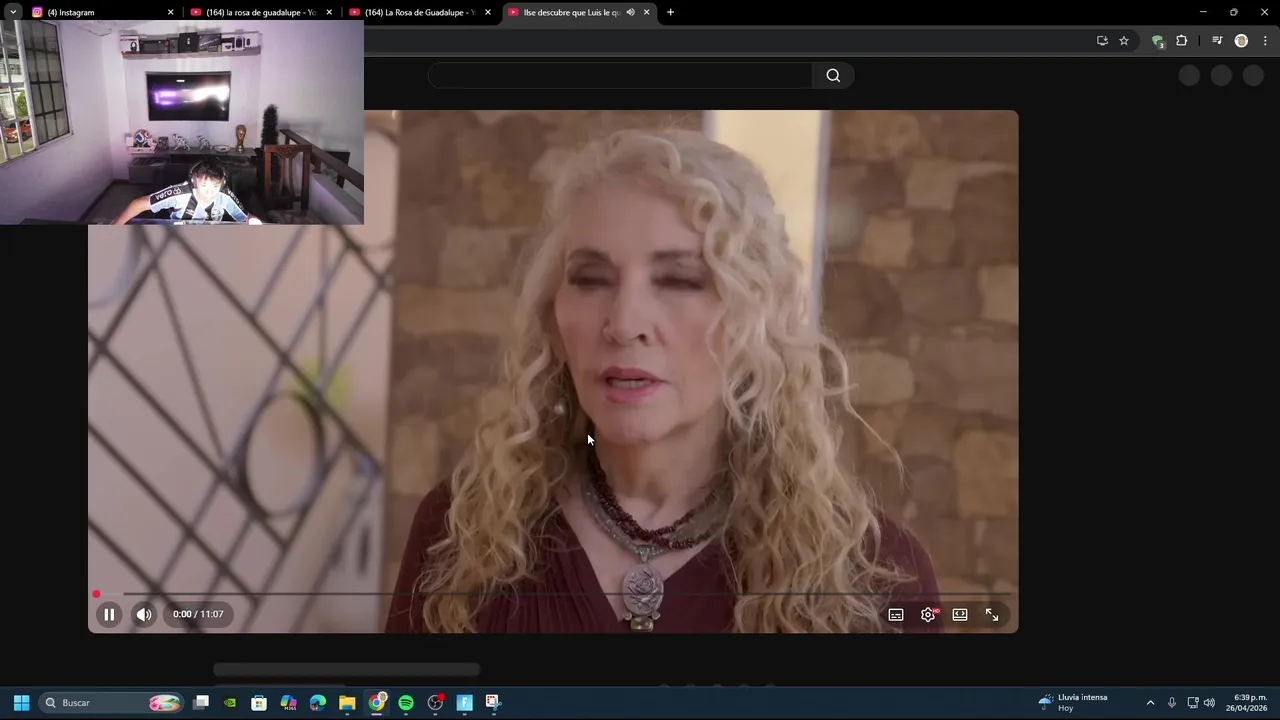Toggle subtitles/closed captions on the player
The height and width of the screenshot is (720, 1280).
coord(896,615)
